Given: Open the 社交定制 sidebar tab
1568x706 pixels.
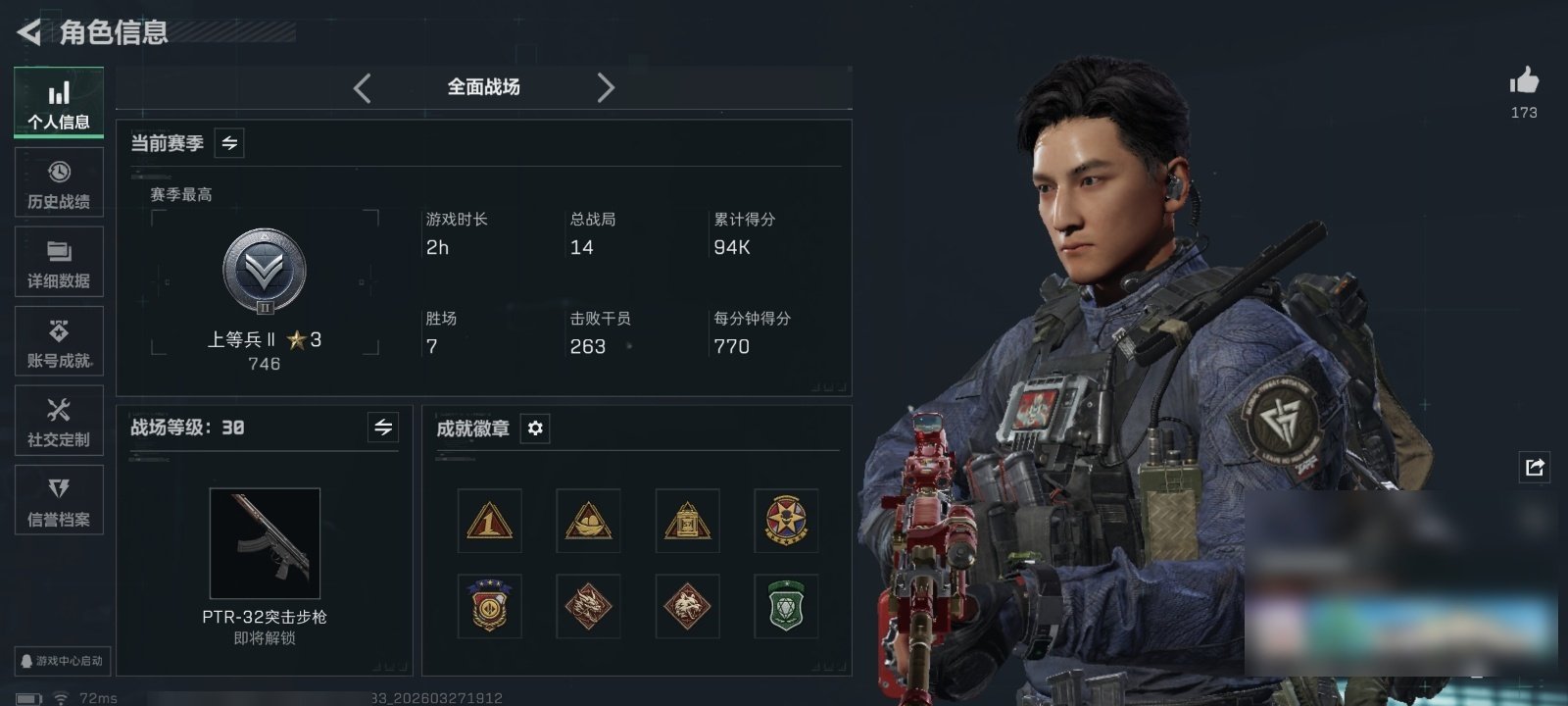Looking at the screenshot, I should point(59,422).
